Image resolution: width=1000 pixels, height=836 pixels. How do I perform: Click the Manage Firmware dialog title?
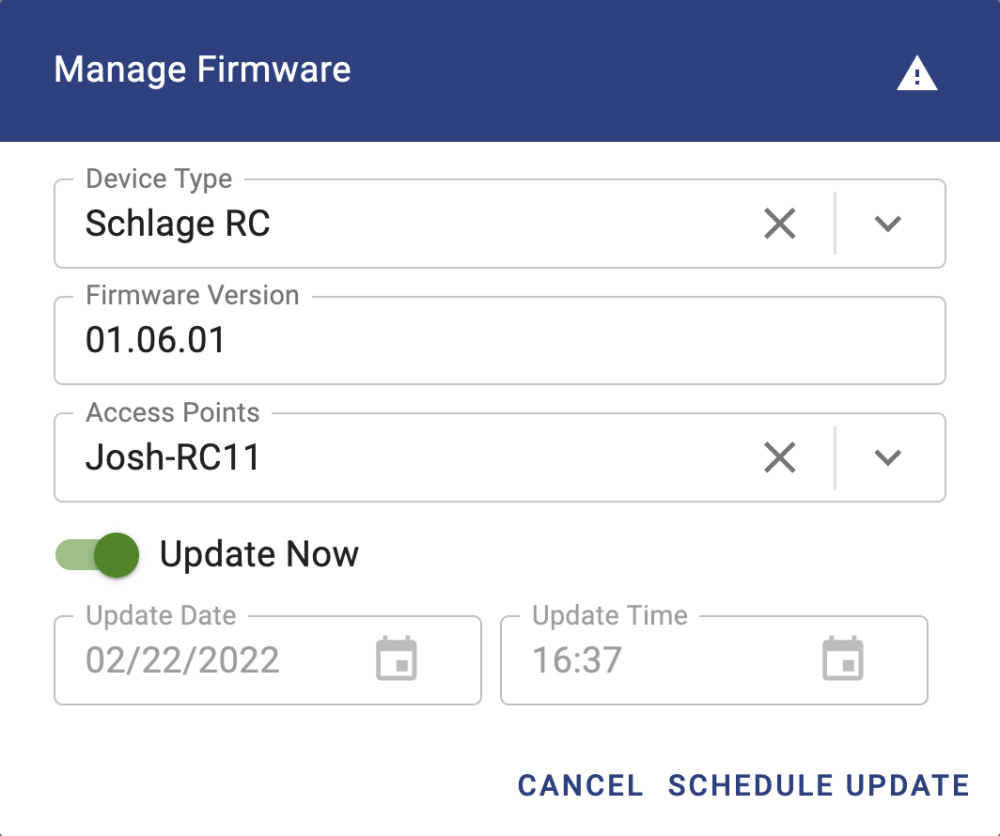(202, 70)
